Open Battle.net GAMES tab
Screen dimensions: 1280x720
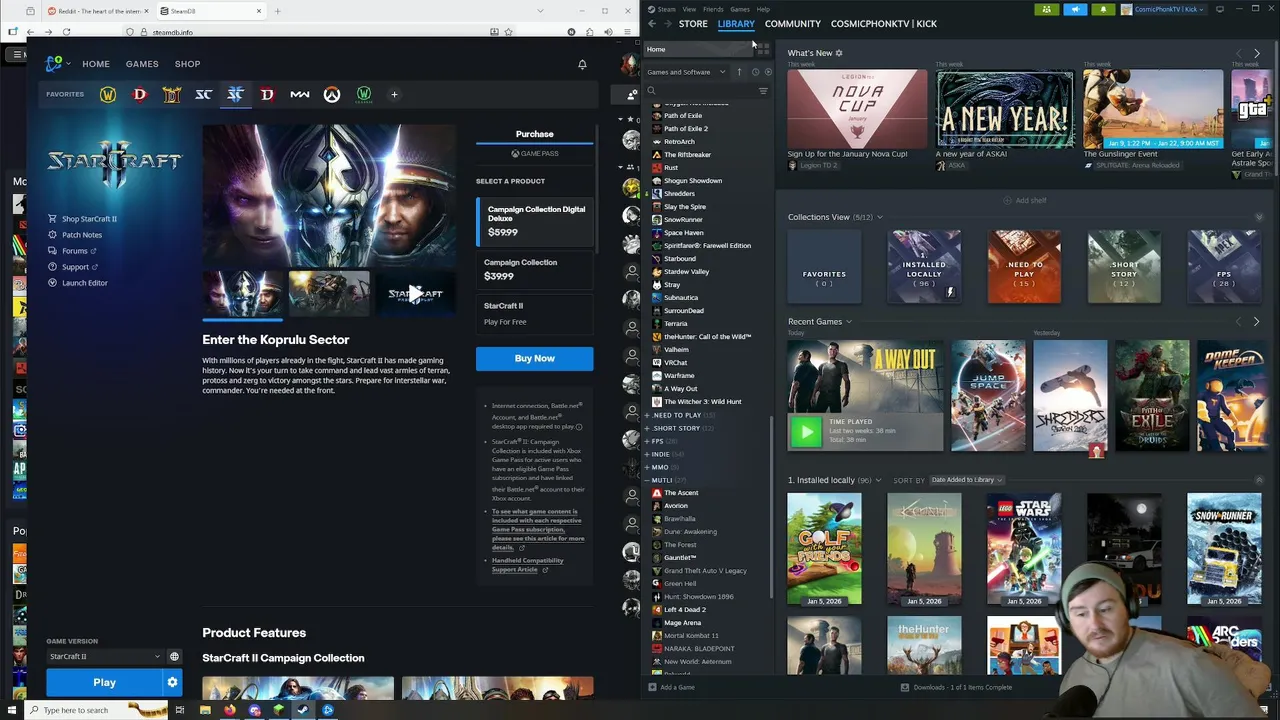tap(142, 64)
